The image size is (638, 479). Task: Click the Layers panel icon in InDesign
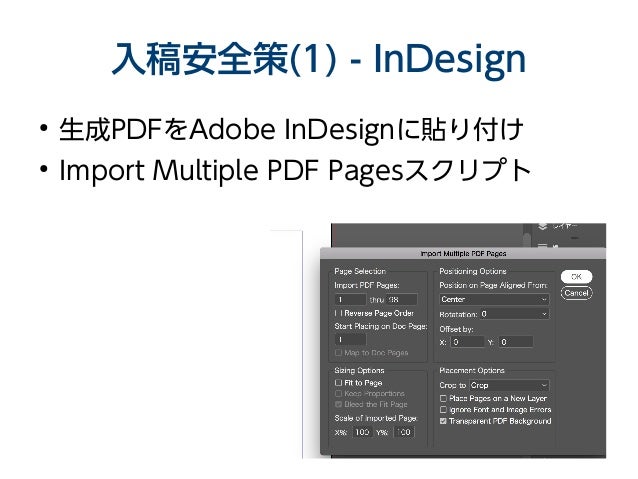pos(542,227)
